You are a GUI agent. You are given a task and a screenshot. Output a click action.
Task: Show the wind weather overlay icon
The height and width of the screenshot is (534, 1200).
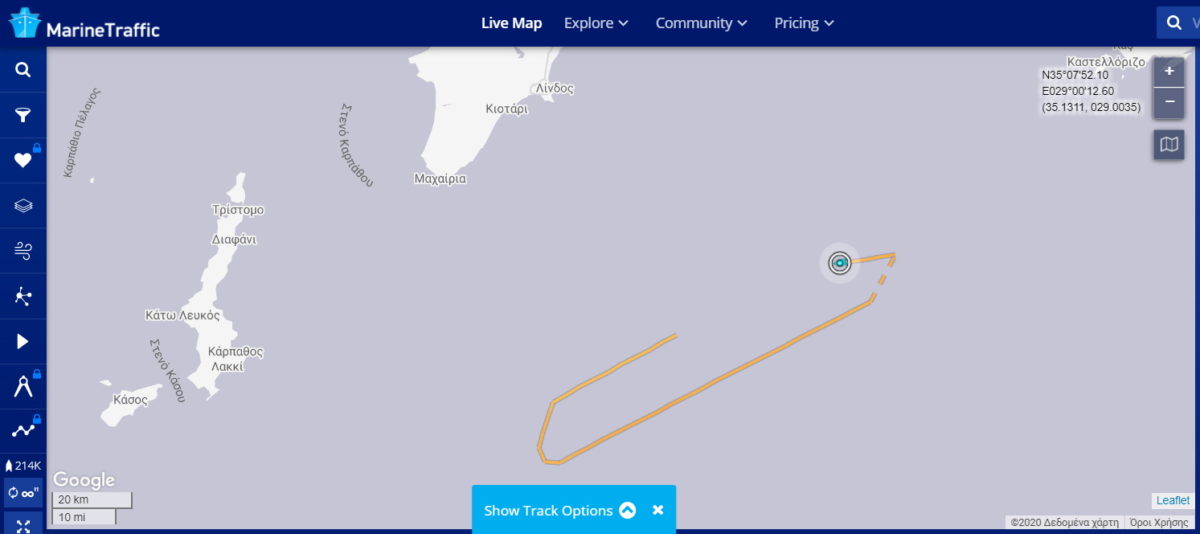tap(23, 251)
